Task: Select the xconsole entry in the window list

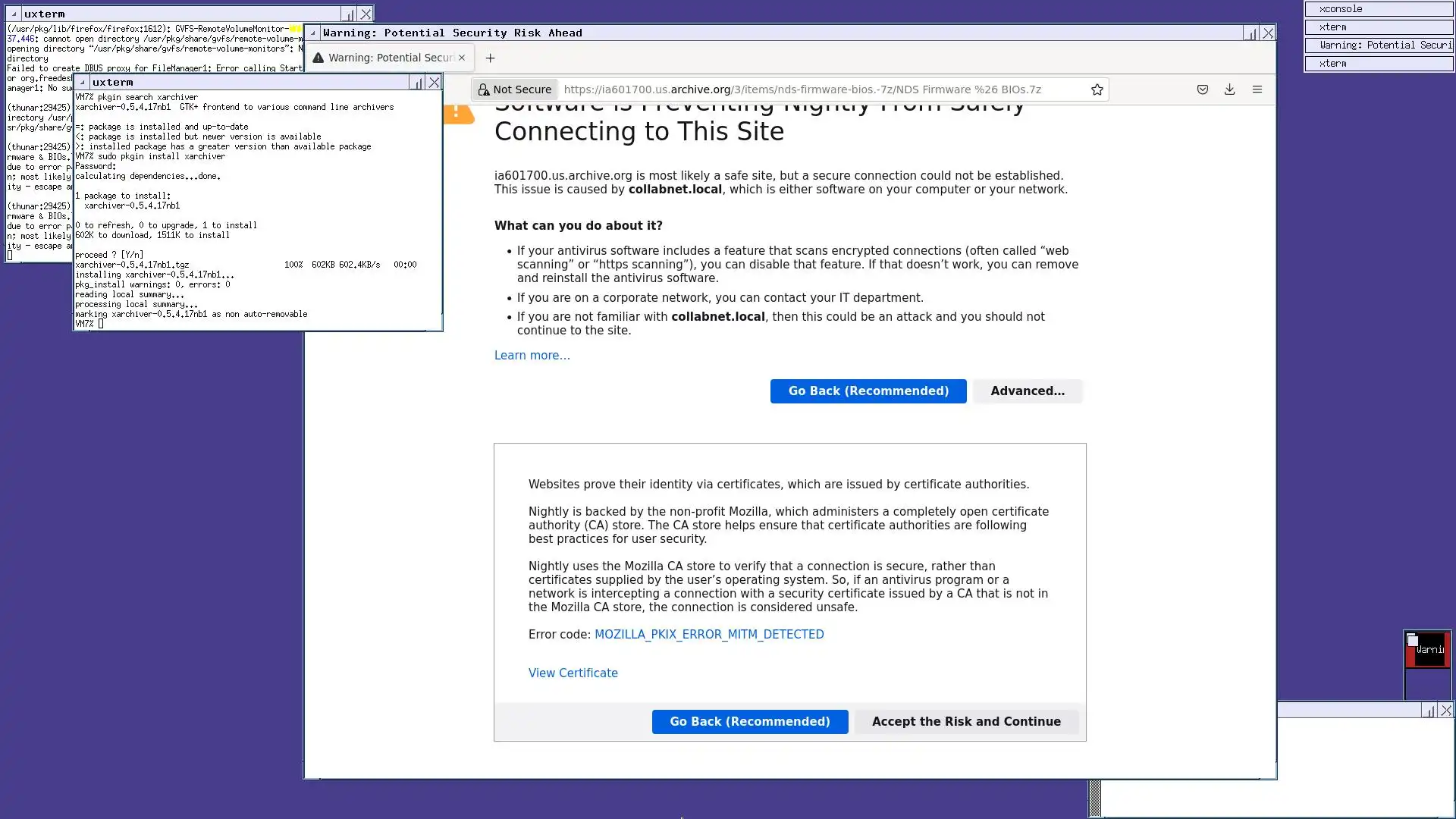Action: click(x=1379, y=9)
